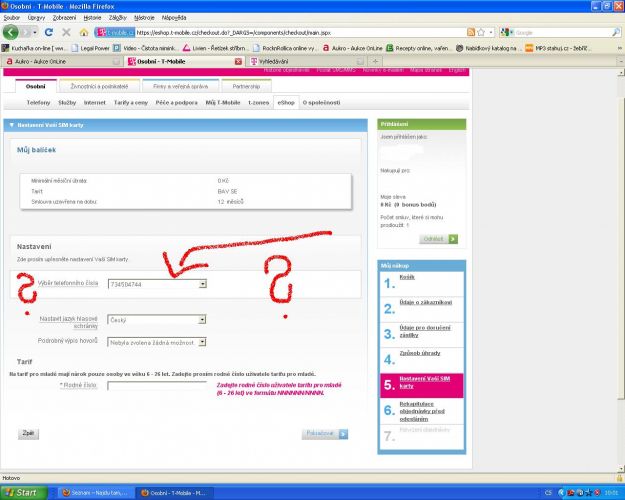This screenshot has width=625, height=500.
Task: Switch to Seznam taskbar window
Action: tap(96, 493)
